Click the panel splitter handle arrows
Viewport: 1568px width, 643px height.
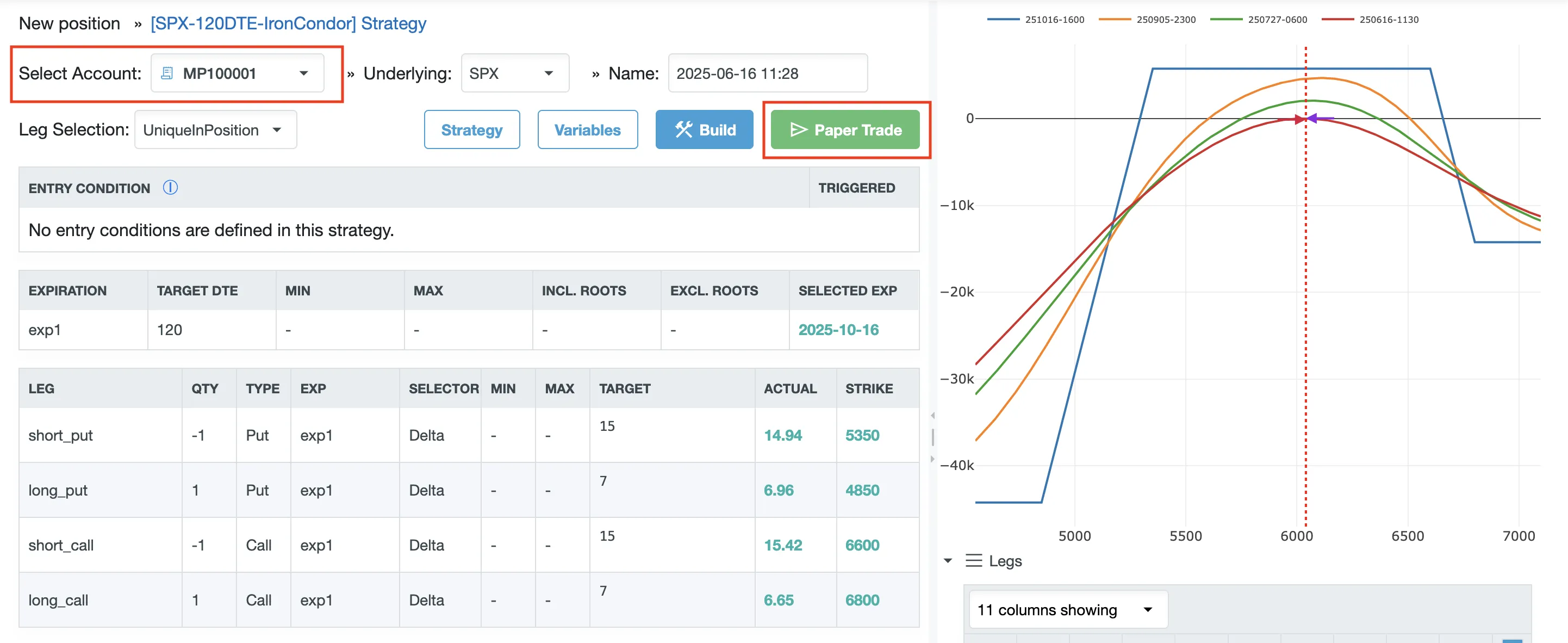[x=932, y=437]
